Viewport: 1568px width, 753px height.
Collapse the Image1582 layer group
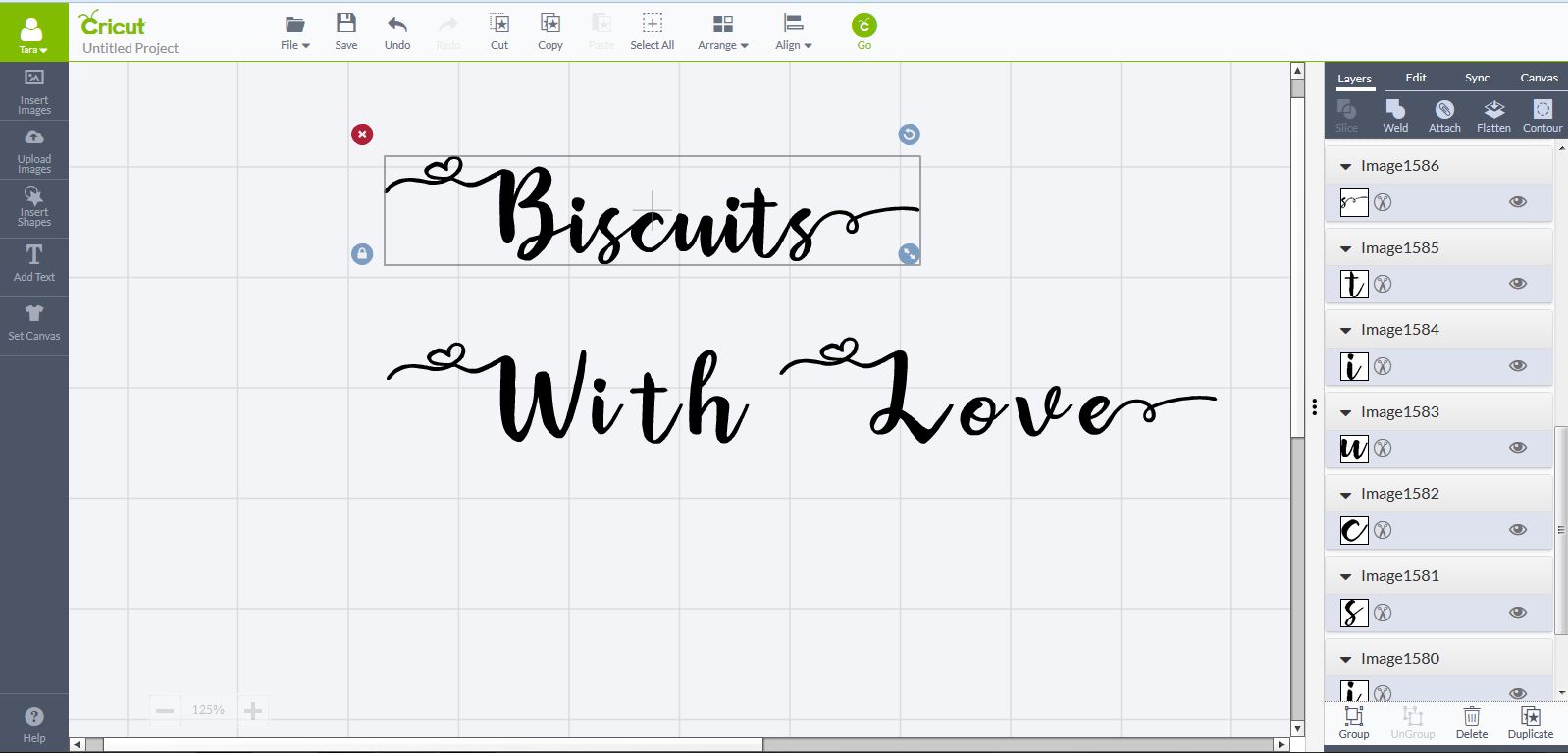1346,495
